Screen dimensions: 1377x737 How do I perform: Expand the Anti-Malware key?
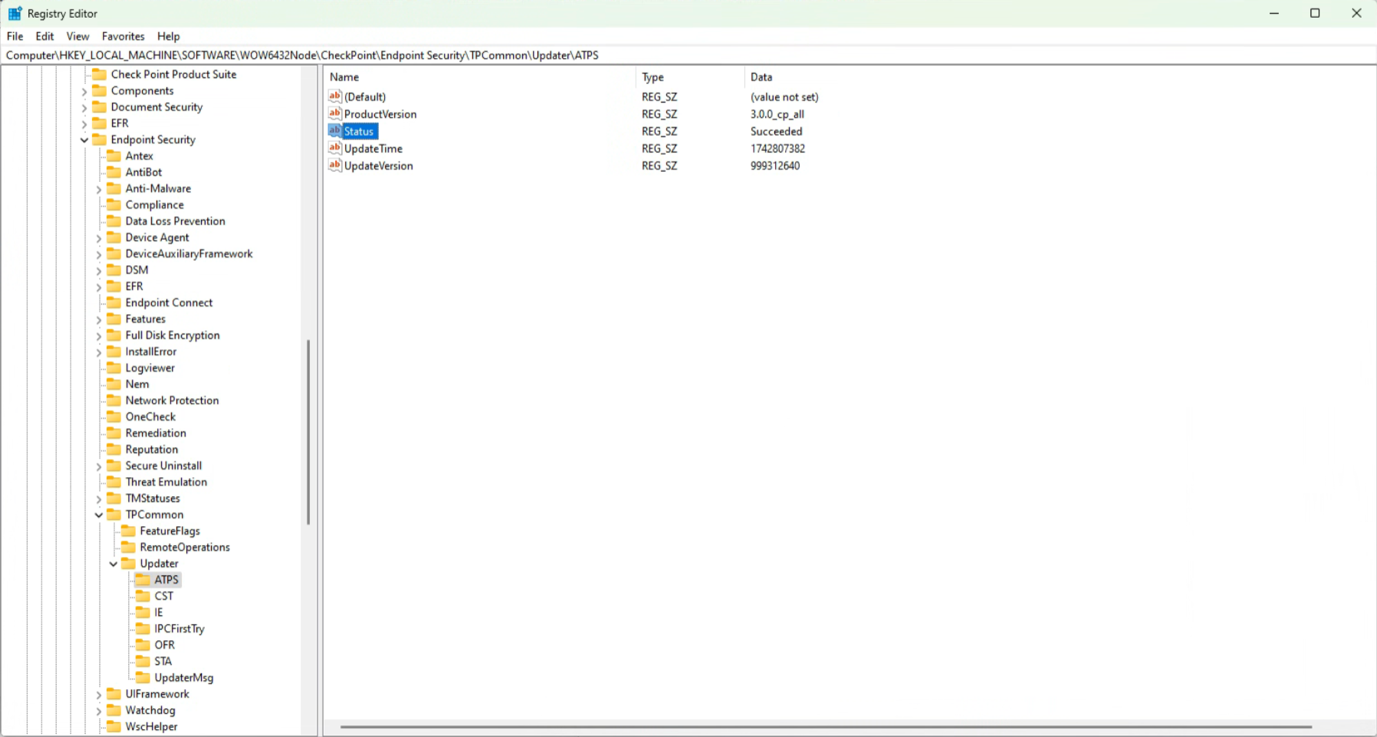click(99, 189)
